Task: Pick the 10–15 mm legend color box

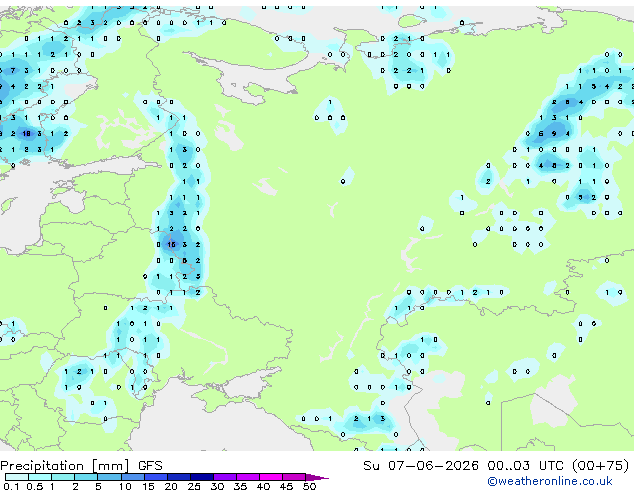Action: (x=133, y=477)
